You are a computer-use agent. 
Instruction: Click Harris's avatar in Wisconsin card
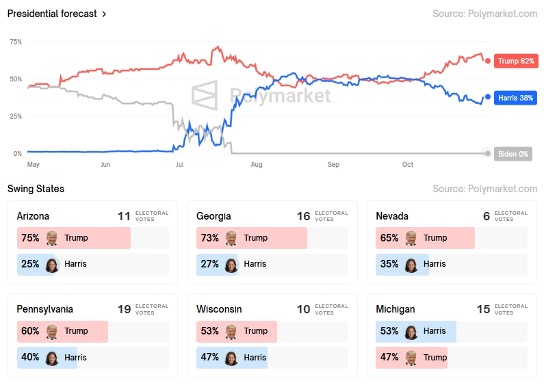[x=231, y=358]
